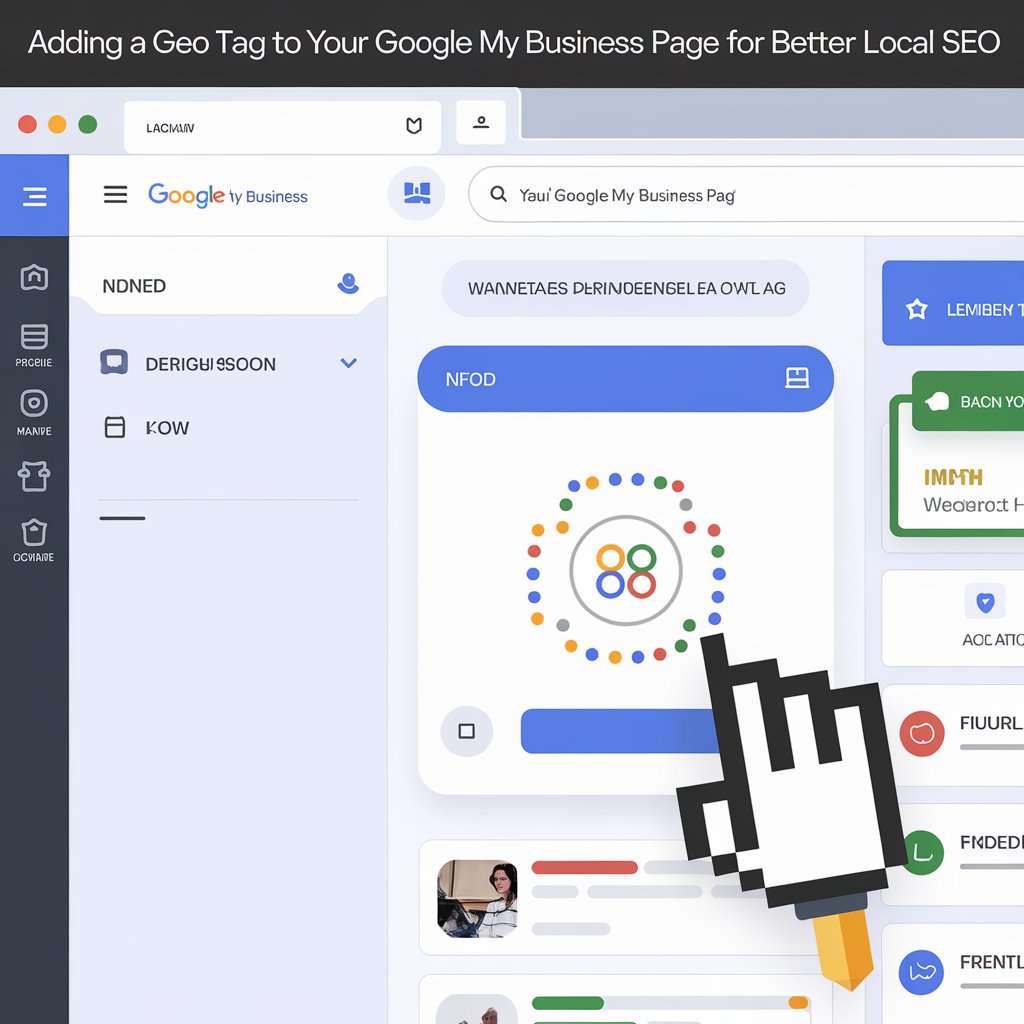
Task: Click the shirt icon in the left sidebar
Action: click(35, 477)
